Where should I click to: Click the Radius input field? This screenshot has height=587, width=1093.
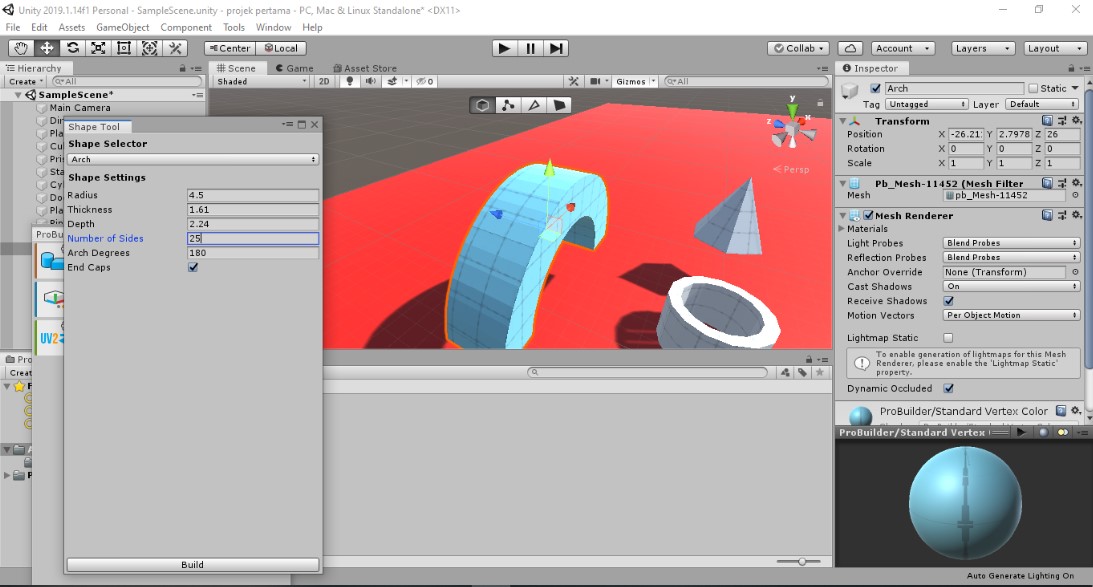click(253, 195)
